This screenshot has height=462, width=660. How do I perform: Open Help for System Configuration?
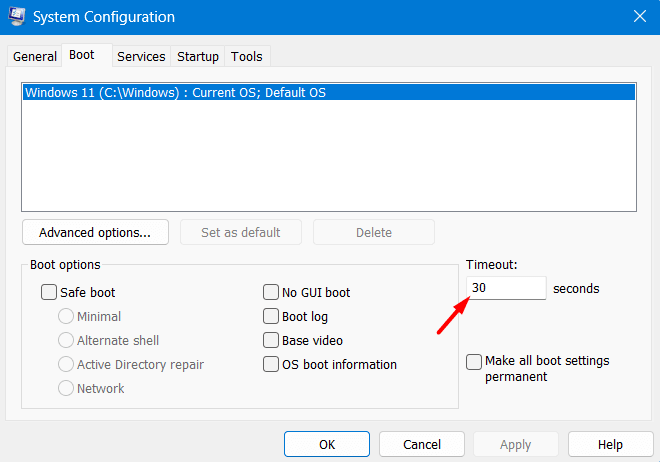610,444
